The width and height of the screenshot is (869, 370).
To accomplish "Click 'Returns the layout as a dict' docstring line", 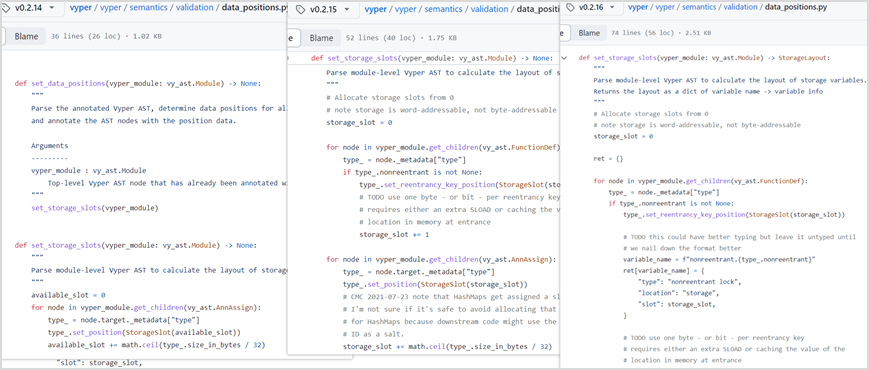I will click(x=708, y=91).
